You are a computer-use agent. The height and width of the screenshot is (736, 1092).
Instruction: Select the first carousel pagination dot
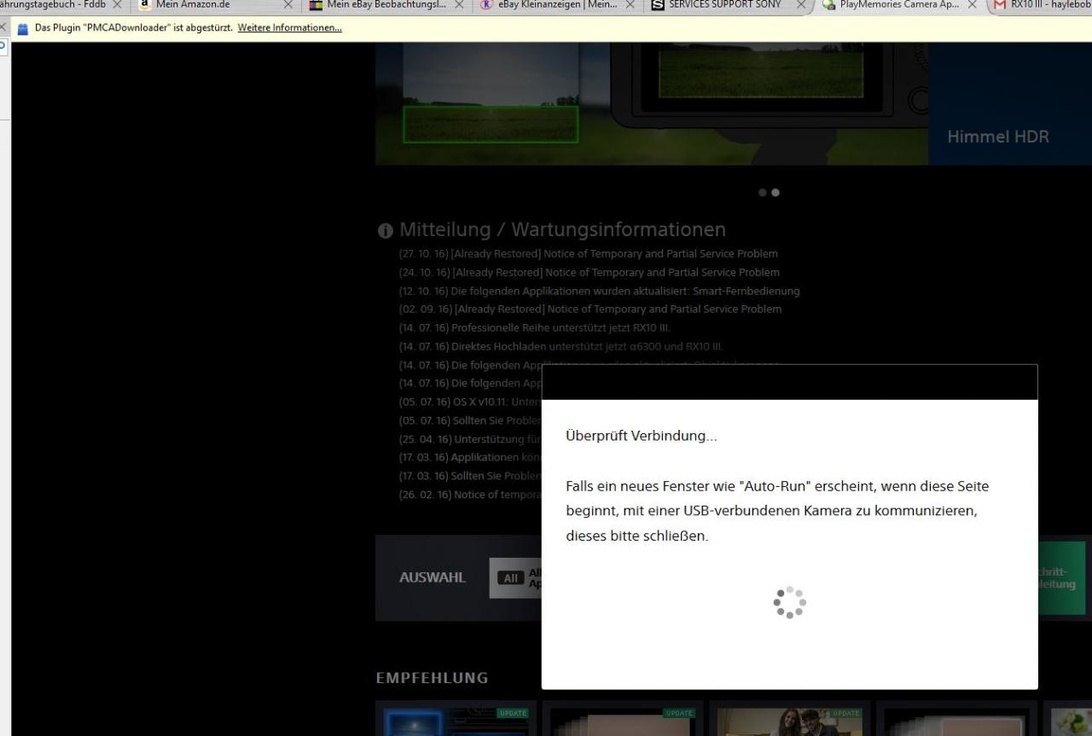click(763, 192)
